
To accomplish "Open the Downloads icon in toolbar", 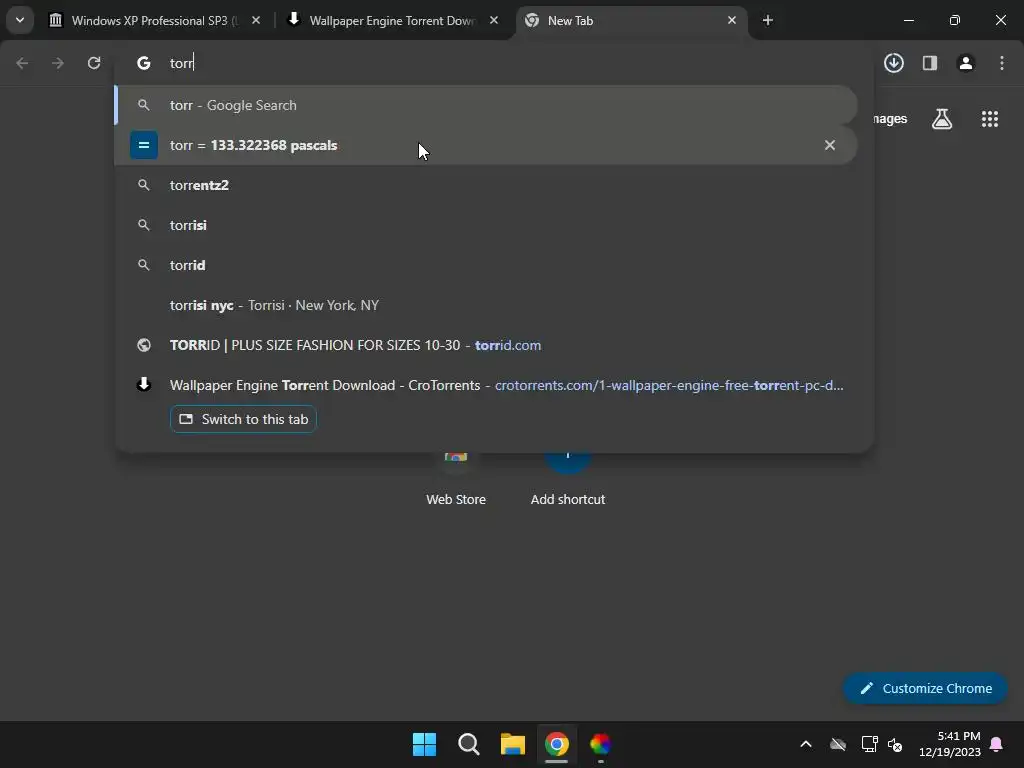I will pyautogui.click(x=893, y=63).
